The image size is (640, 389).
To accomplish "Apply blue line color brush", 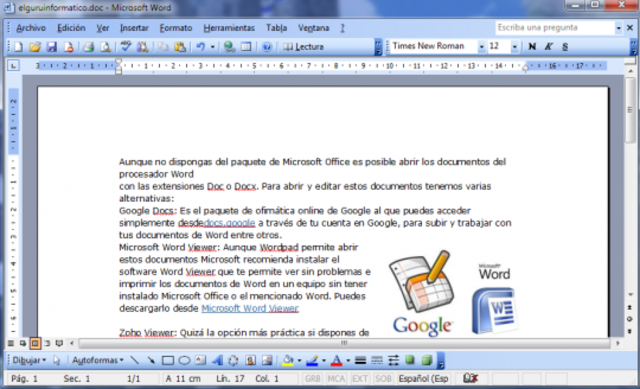I will pos(312,360).
